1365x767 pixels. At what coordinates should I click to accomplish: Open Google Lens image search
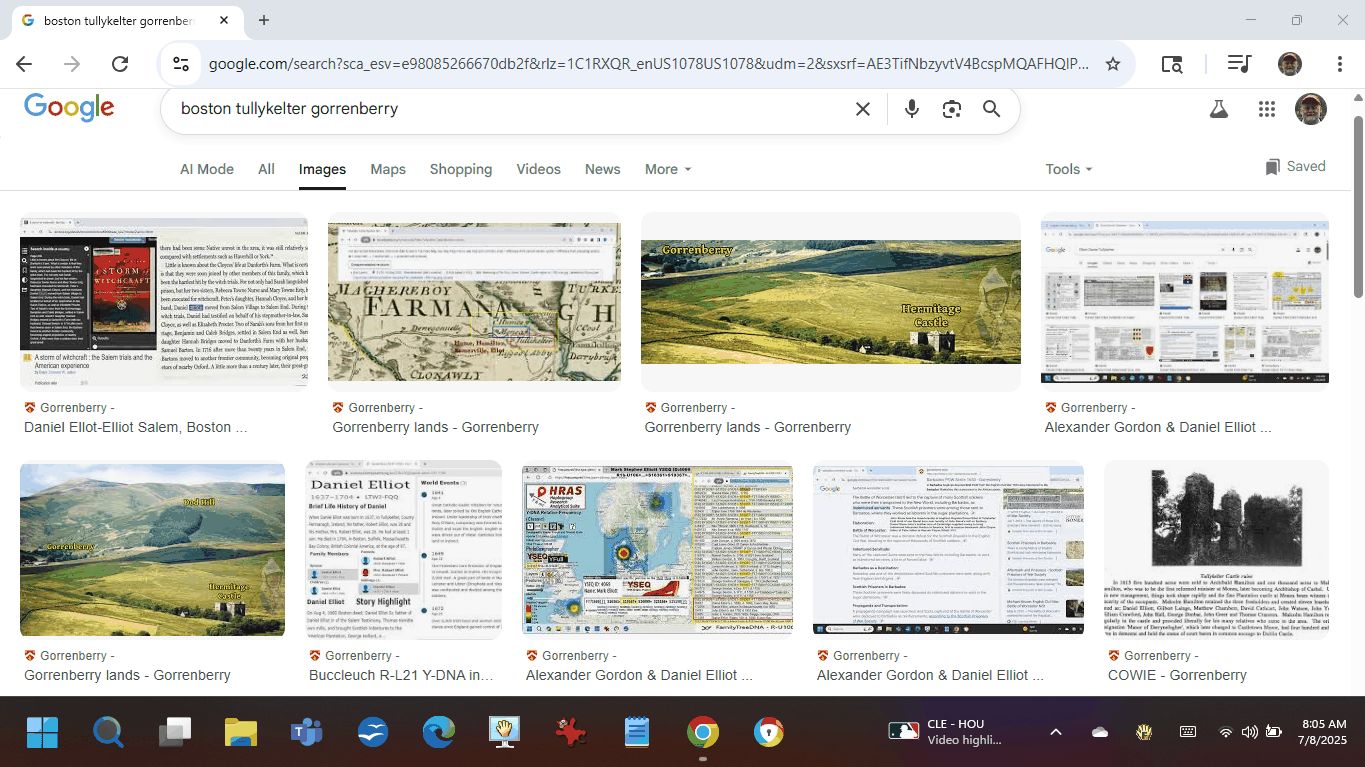pos(951,109)
